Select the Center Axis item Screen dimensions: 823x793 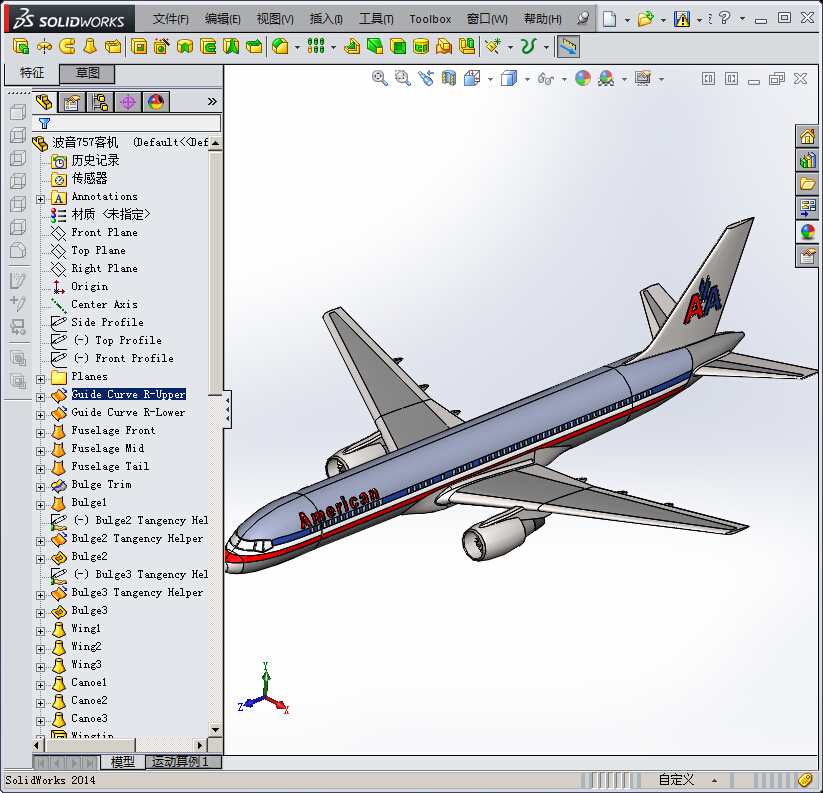tap(104, 304)
